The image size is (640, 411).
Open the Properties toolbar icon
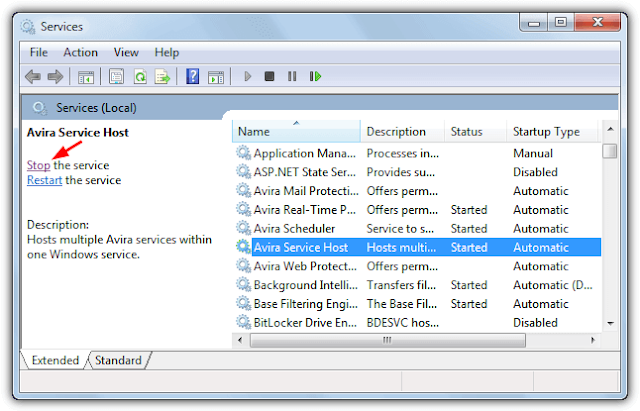coord(116,76)
